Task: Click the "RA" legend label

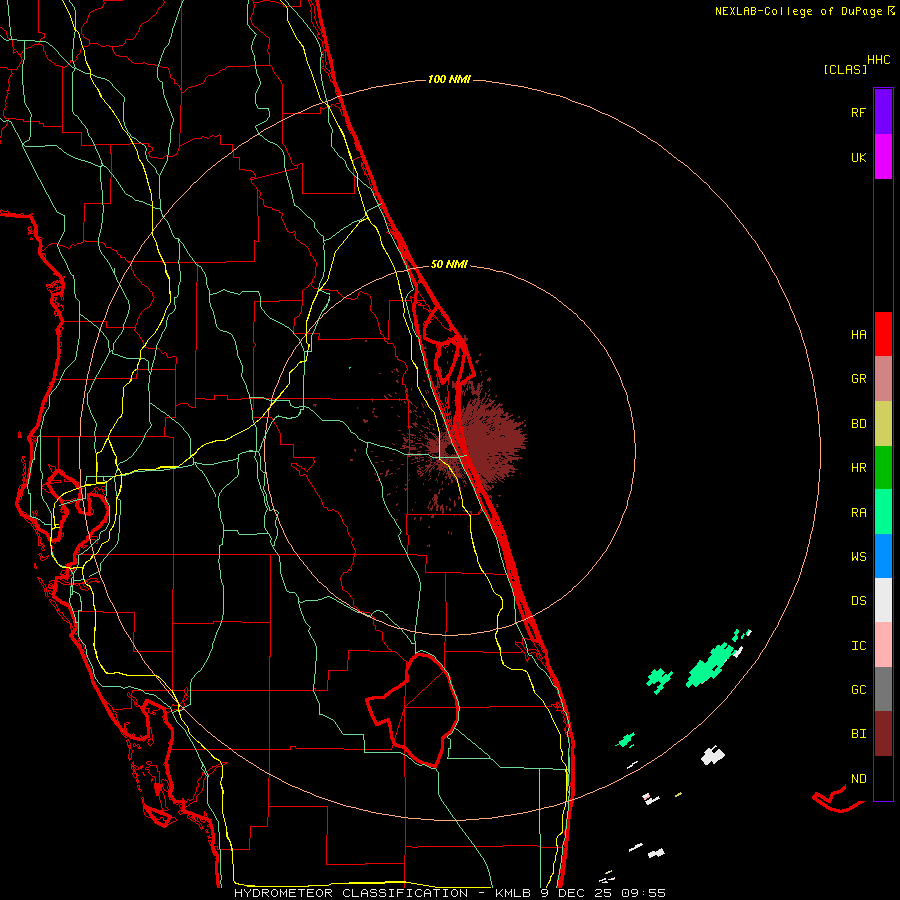Action: tap(858, 513)
